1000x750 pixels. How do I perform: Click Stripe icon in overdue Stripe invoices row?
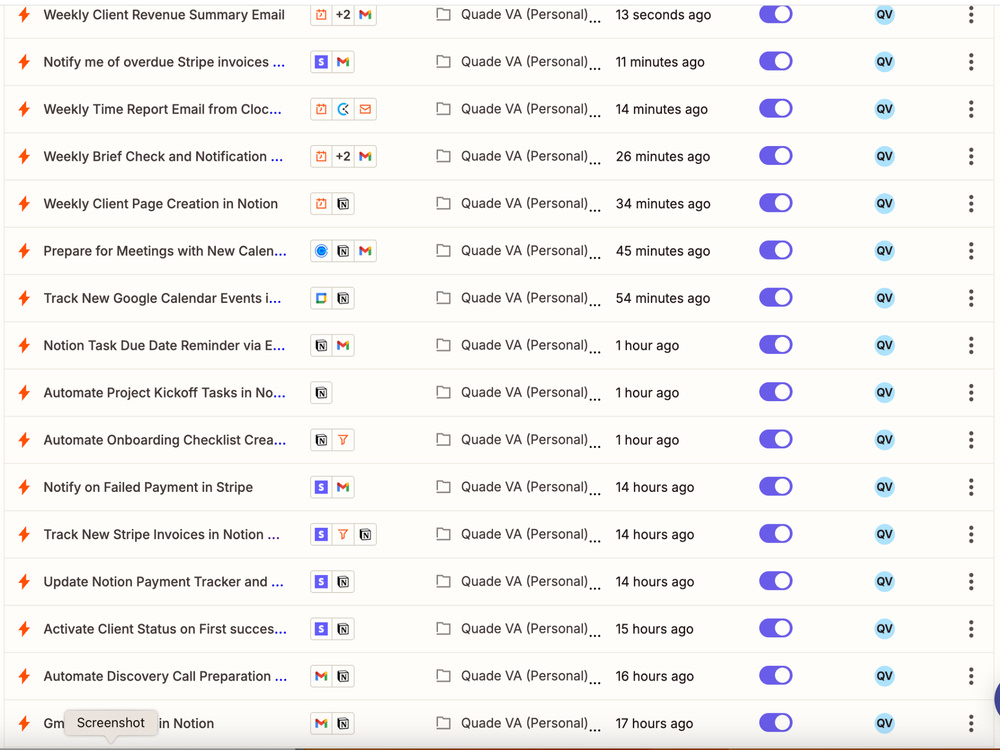[321, 62]
